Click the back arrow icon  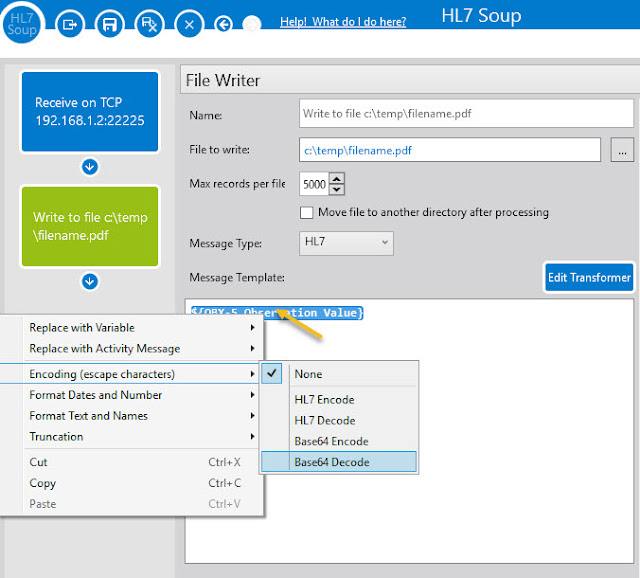[x=223, y=23]
